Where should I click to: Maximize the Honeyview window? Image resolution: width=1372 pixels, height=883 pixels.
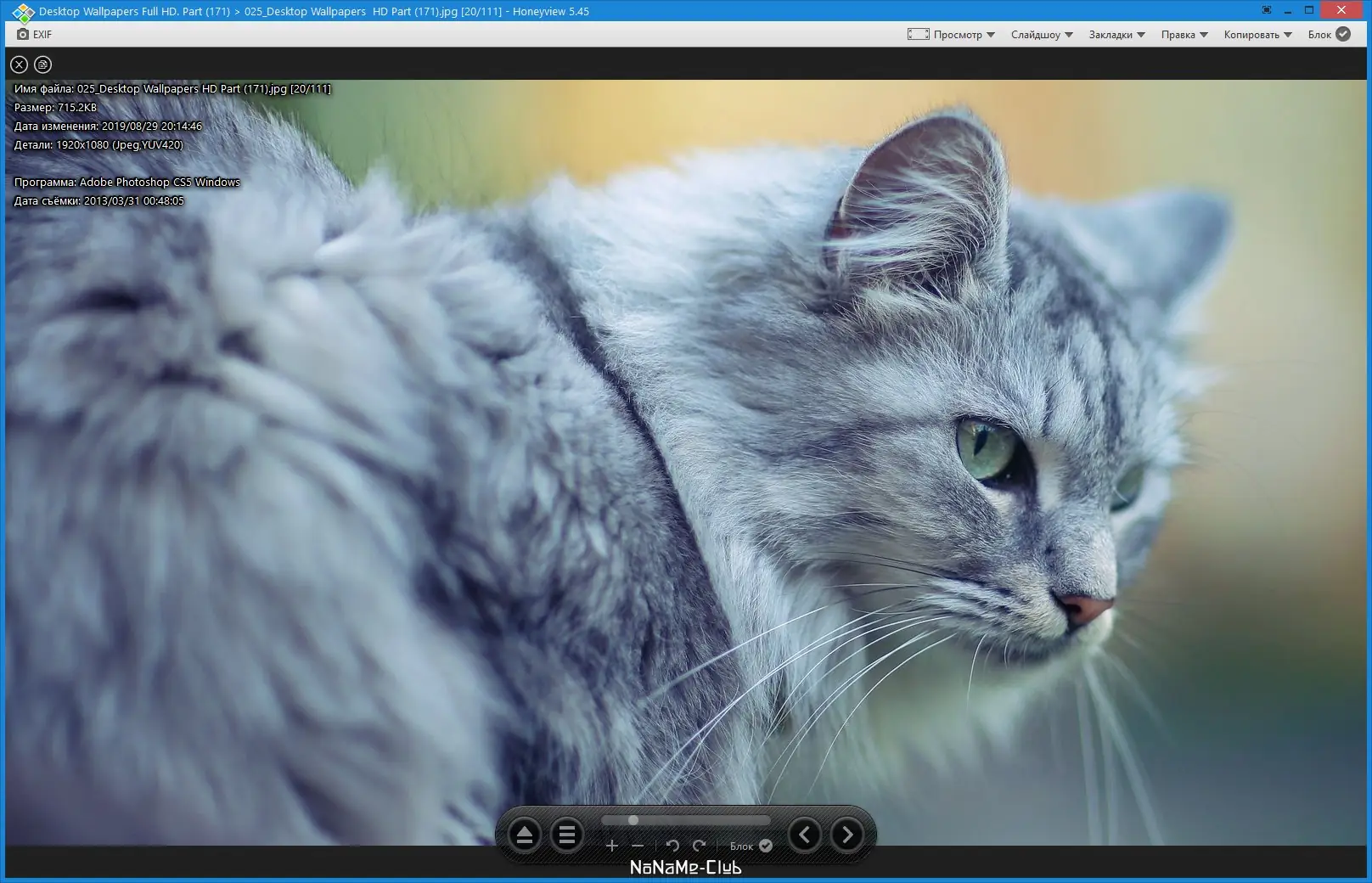1309,10
